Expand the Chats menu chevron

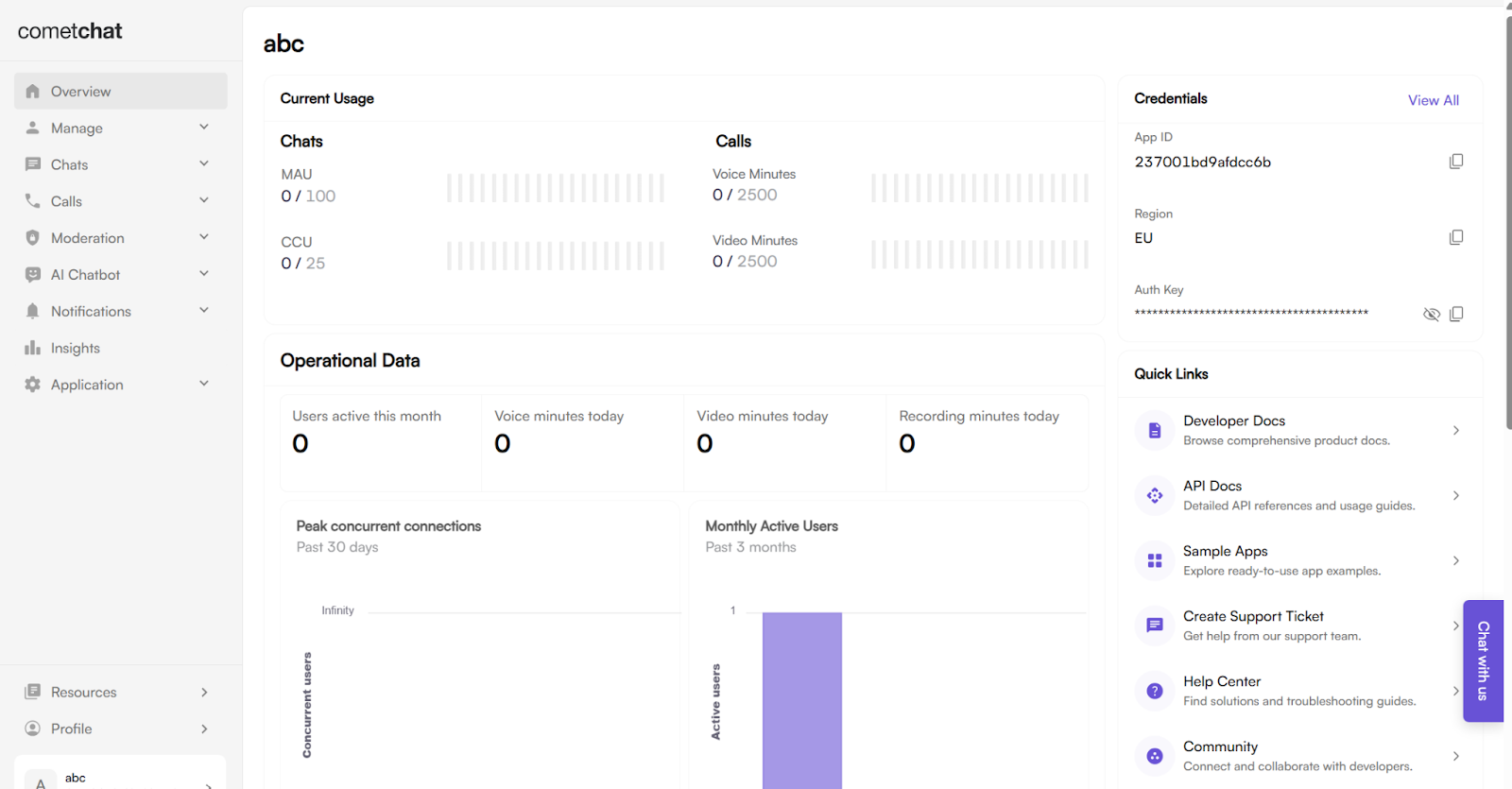point(204,163)
